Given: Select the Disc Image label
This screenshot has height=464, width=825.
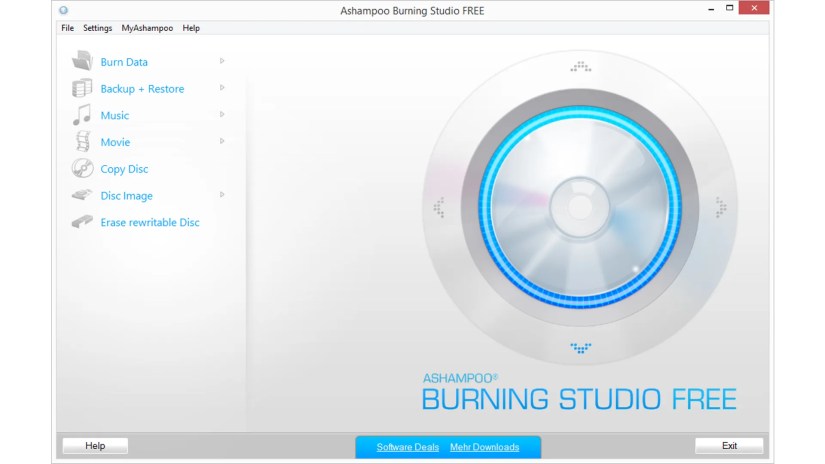Looking at the screenshot, I should [x=126, y=196].
